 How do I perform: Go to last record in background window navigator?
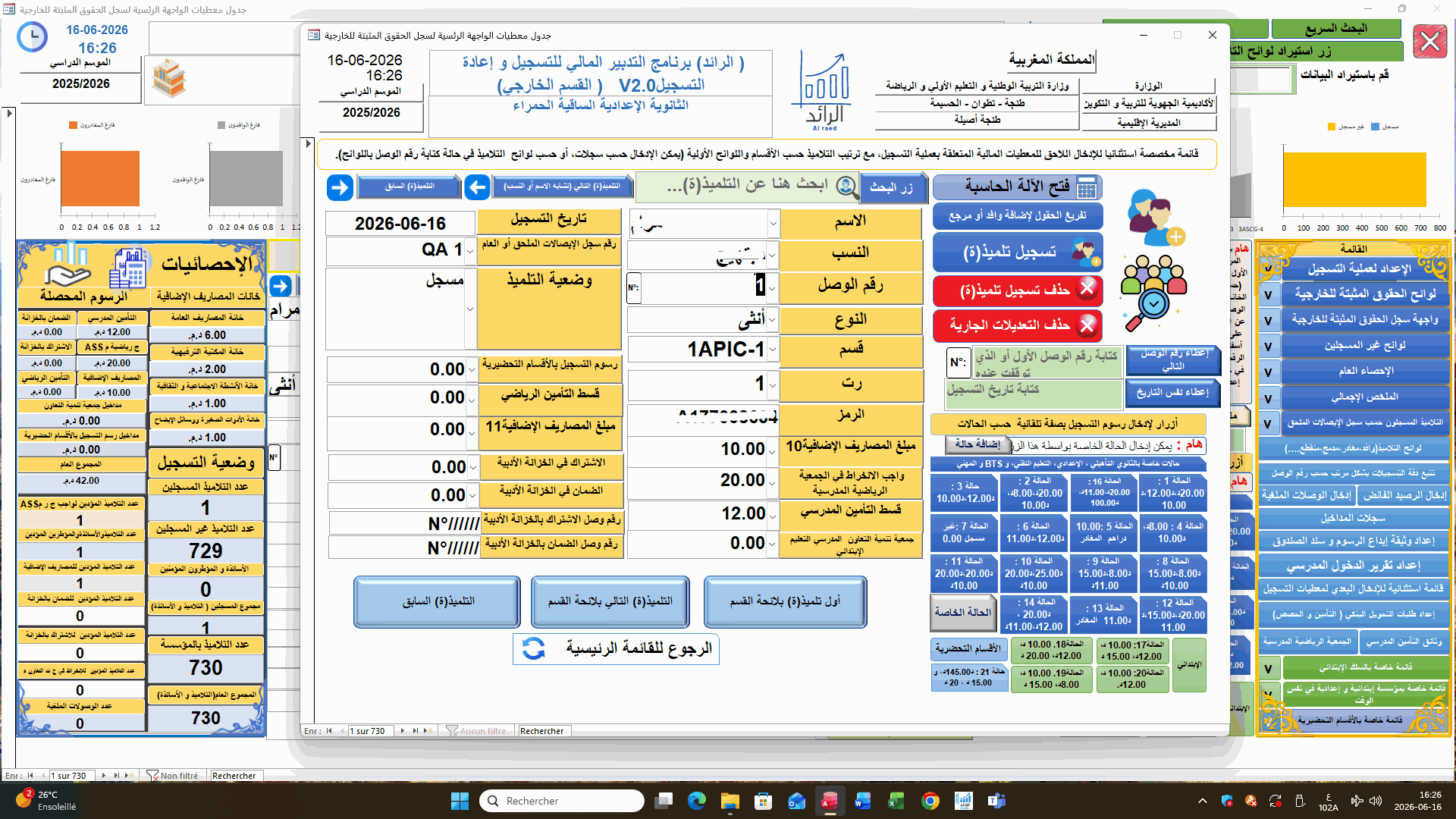[x=117, y=776]
